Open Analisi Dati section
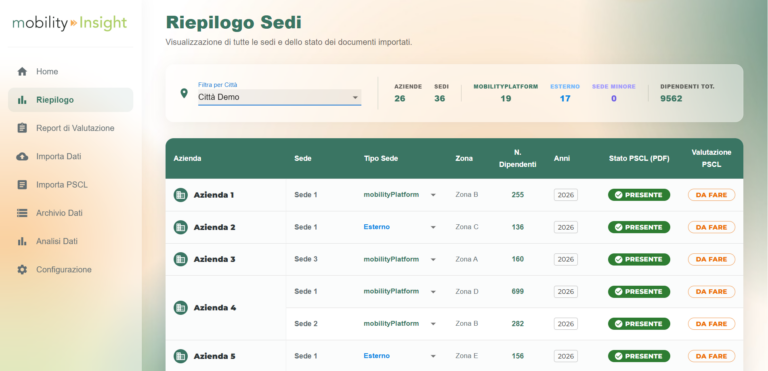 (x=71, y=241)
